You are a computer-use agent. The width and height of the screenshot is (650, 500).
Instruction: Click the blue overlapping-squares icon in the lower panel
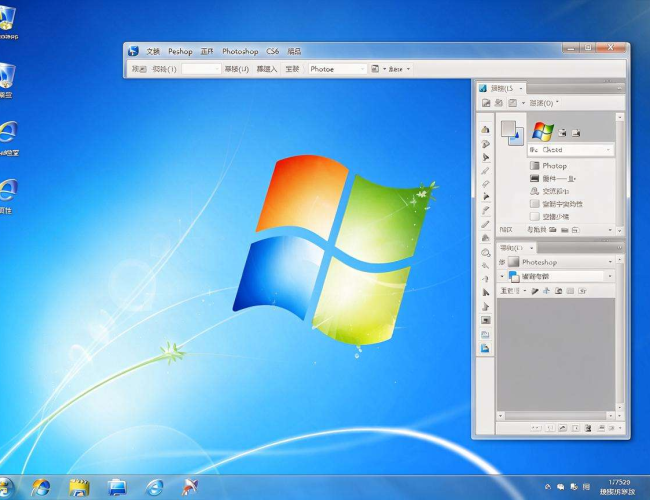coord(514,276)
